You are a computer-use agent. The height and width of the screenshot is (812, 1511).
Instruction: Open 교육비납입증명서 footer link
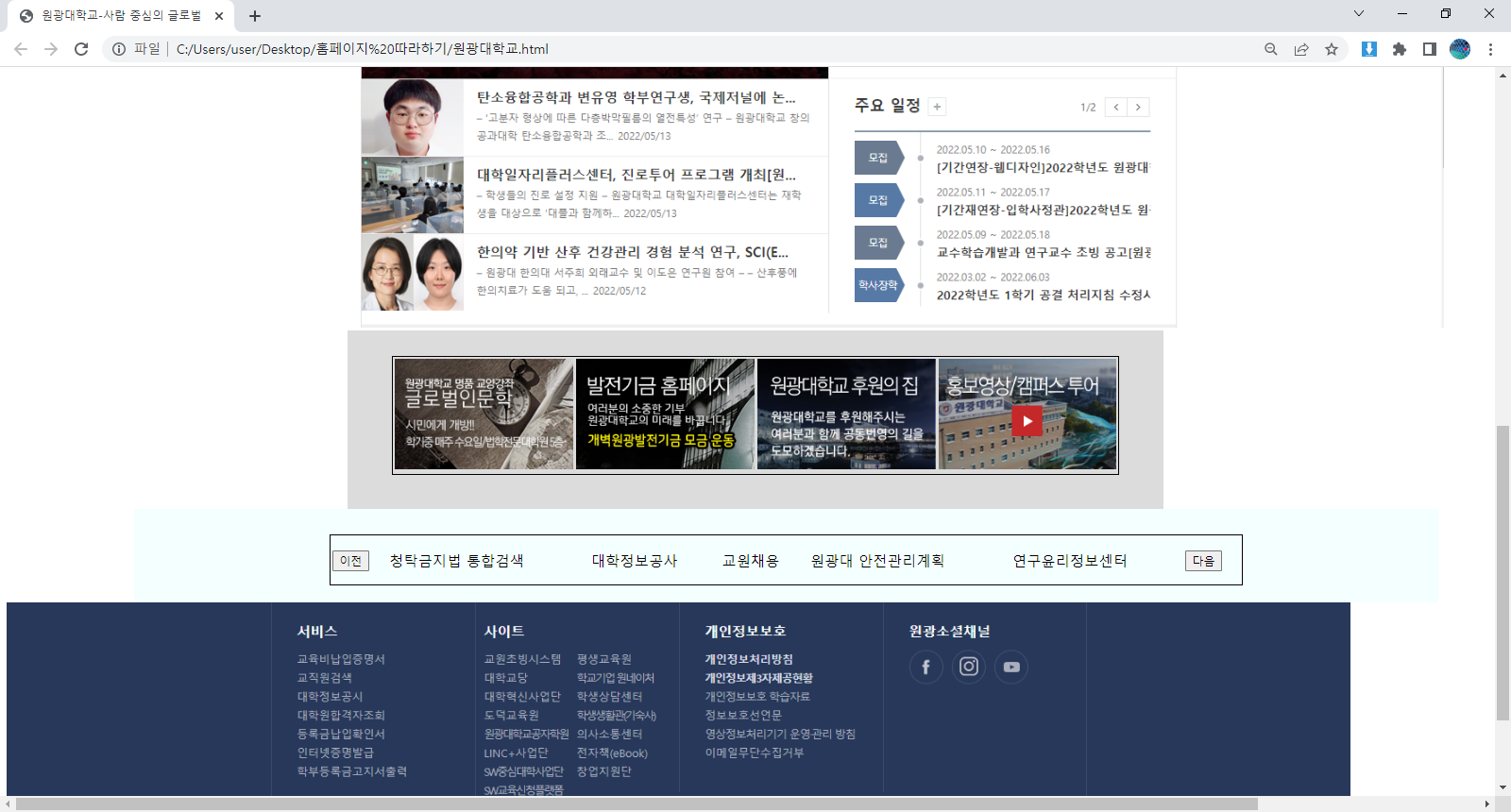pos(341,659)
